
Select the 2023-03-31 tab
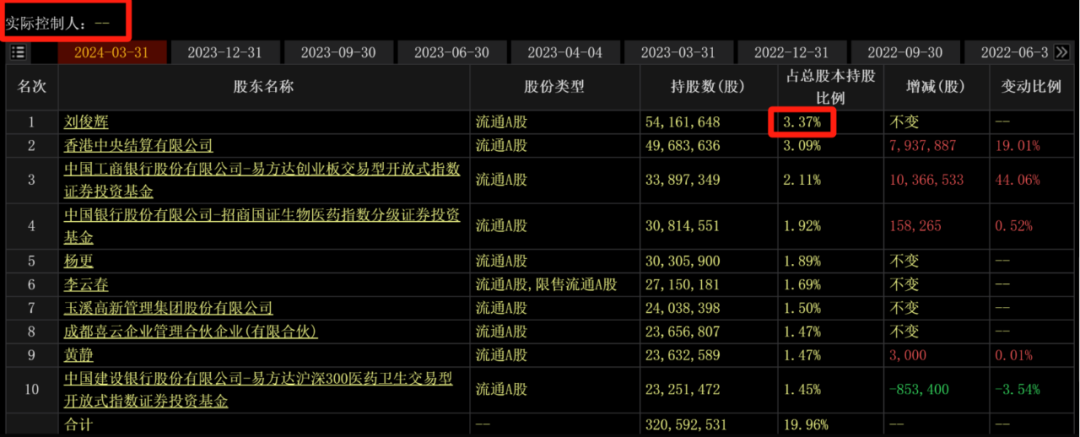[x=678, y=52]
